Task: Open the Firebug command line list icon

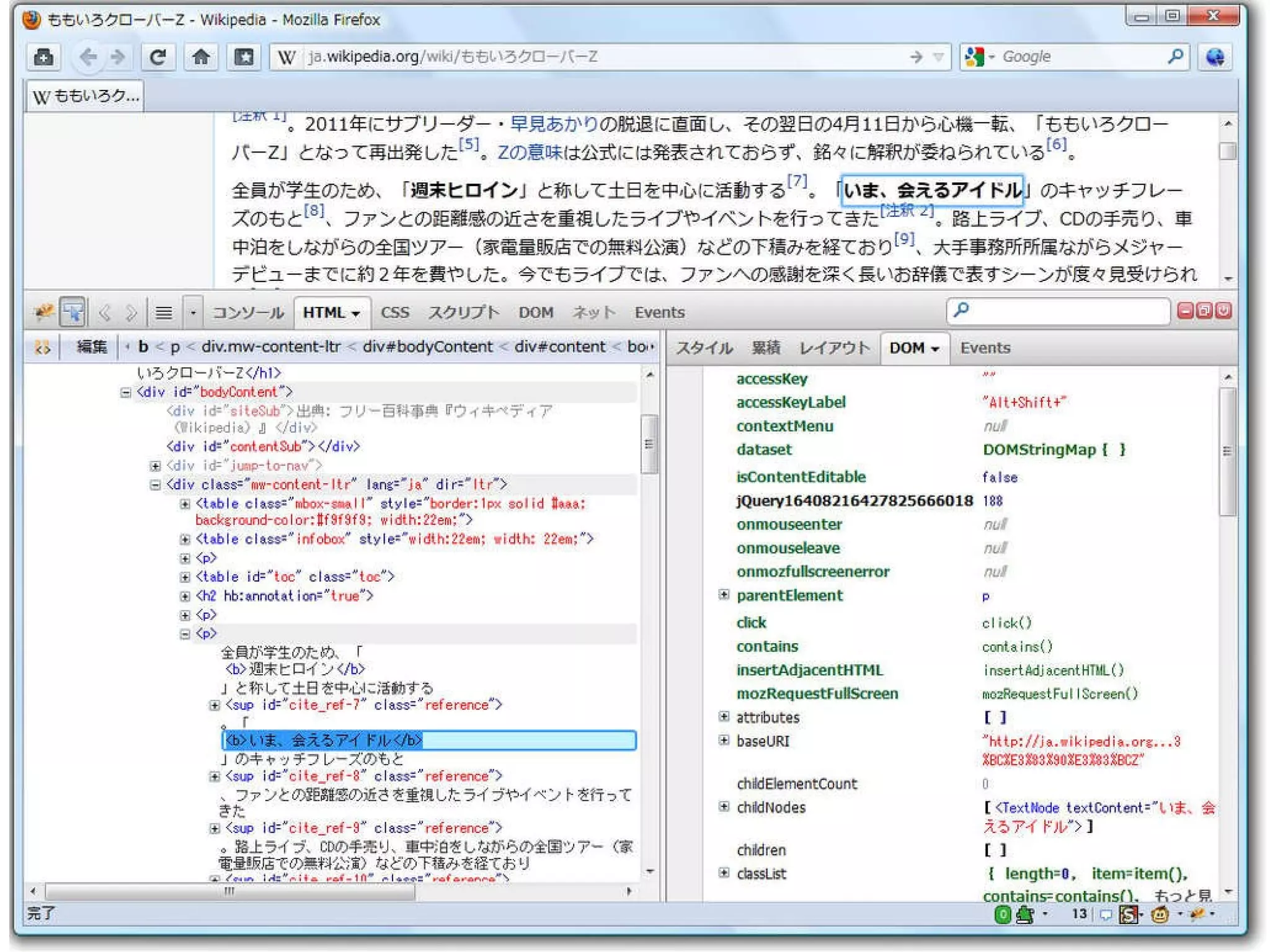Action: point(164,313)
